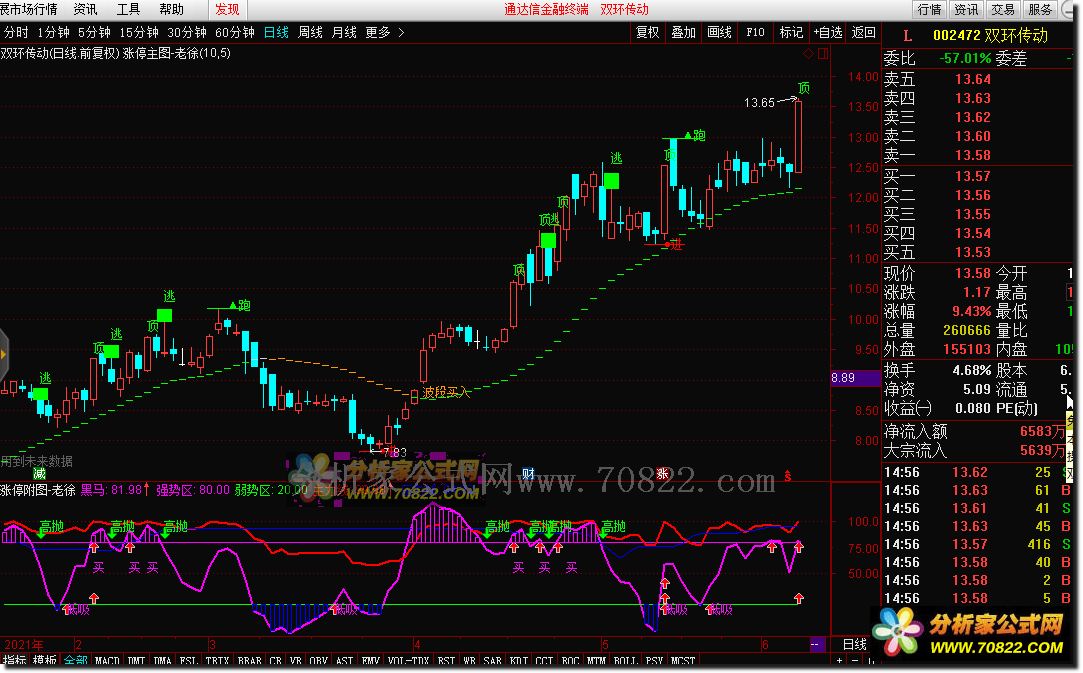Select the 模板 tab at bottom
Viewport: 1083px width, 673px height.
45,661
